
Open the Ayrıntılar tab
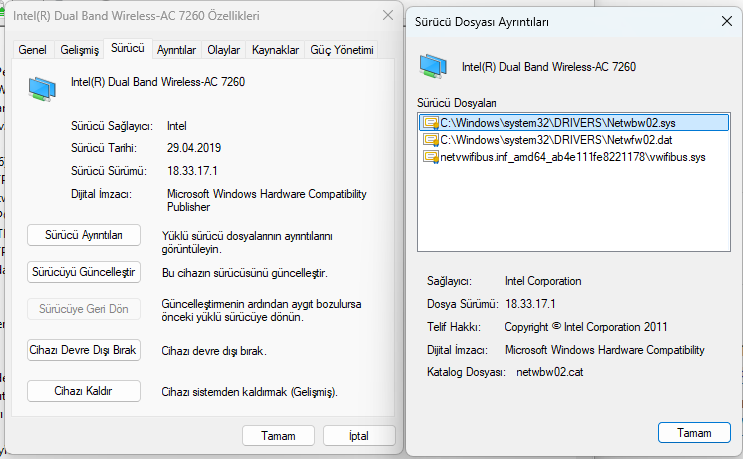tap(176, 50)
